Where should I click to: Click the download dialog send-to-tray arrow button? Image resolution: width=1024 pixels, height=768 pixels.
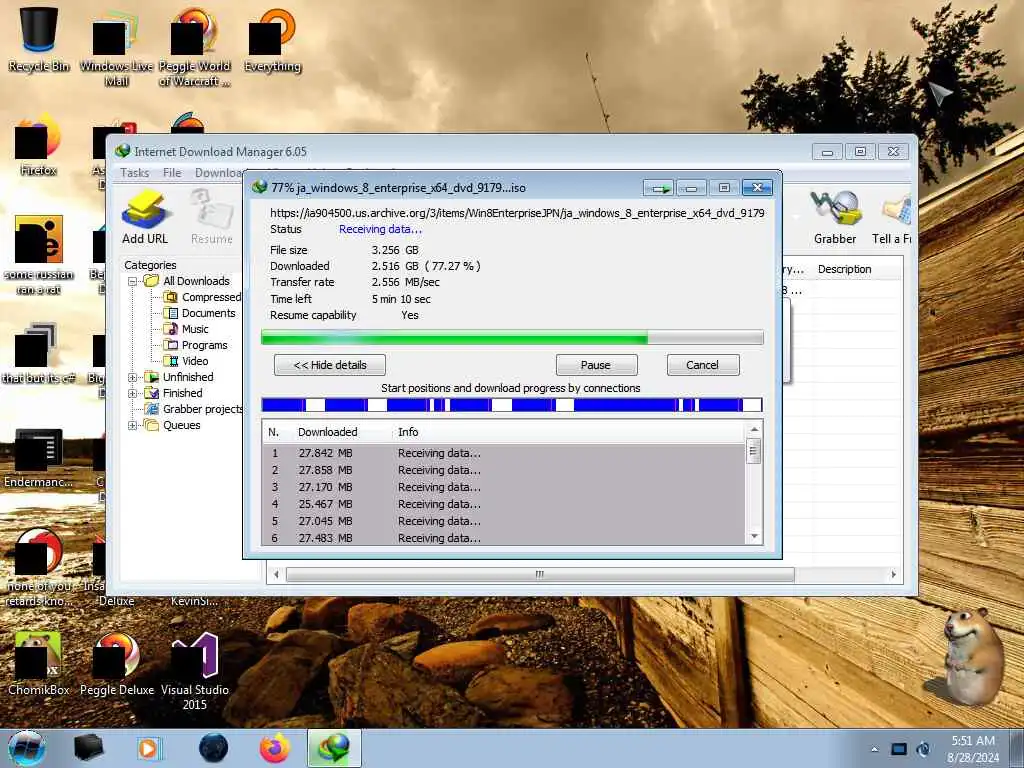[x=659, y=188]
